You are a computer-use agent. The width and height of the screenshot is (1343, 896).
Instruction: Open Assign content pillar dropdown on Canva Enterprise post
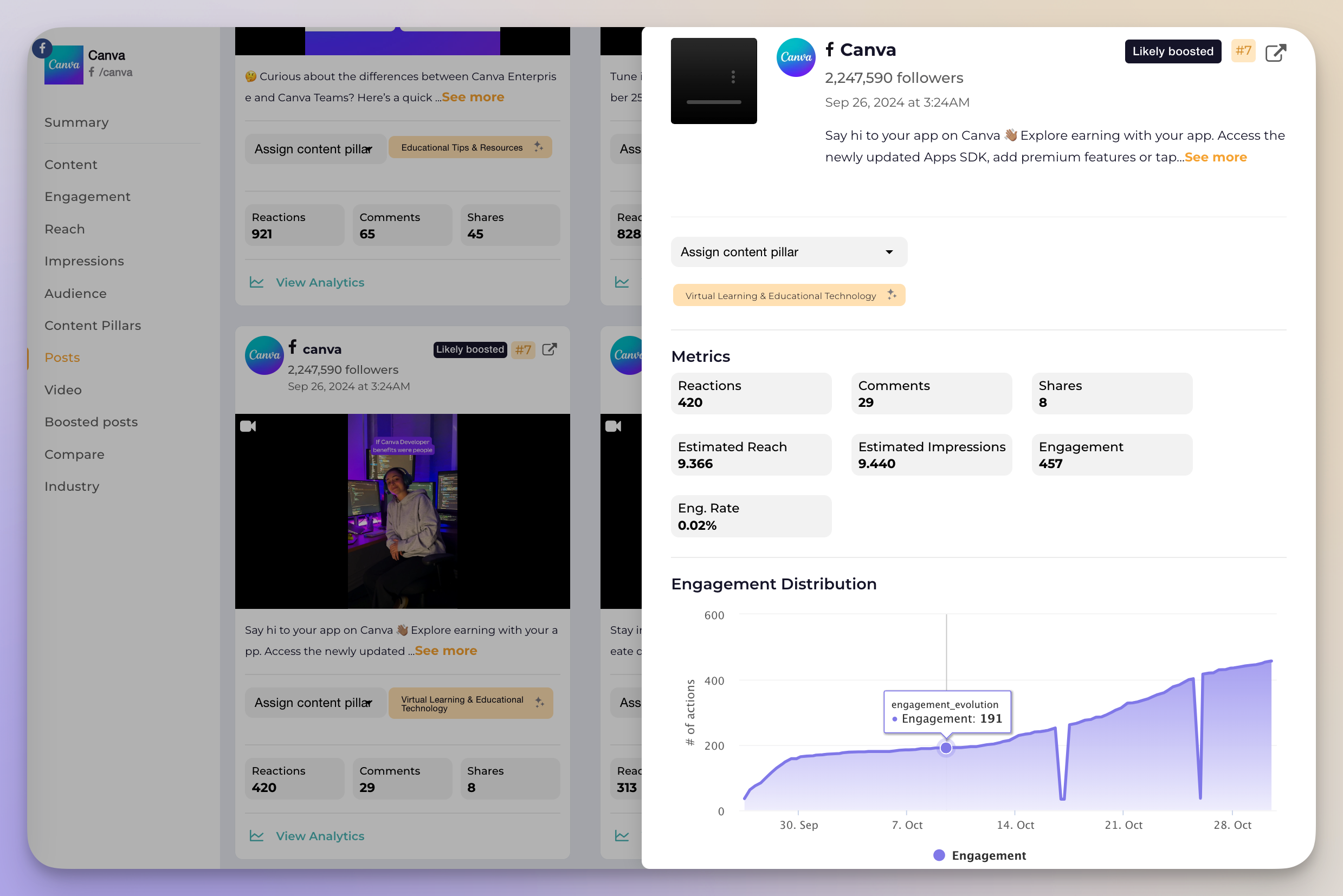[x=315, y=149]
